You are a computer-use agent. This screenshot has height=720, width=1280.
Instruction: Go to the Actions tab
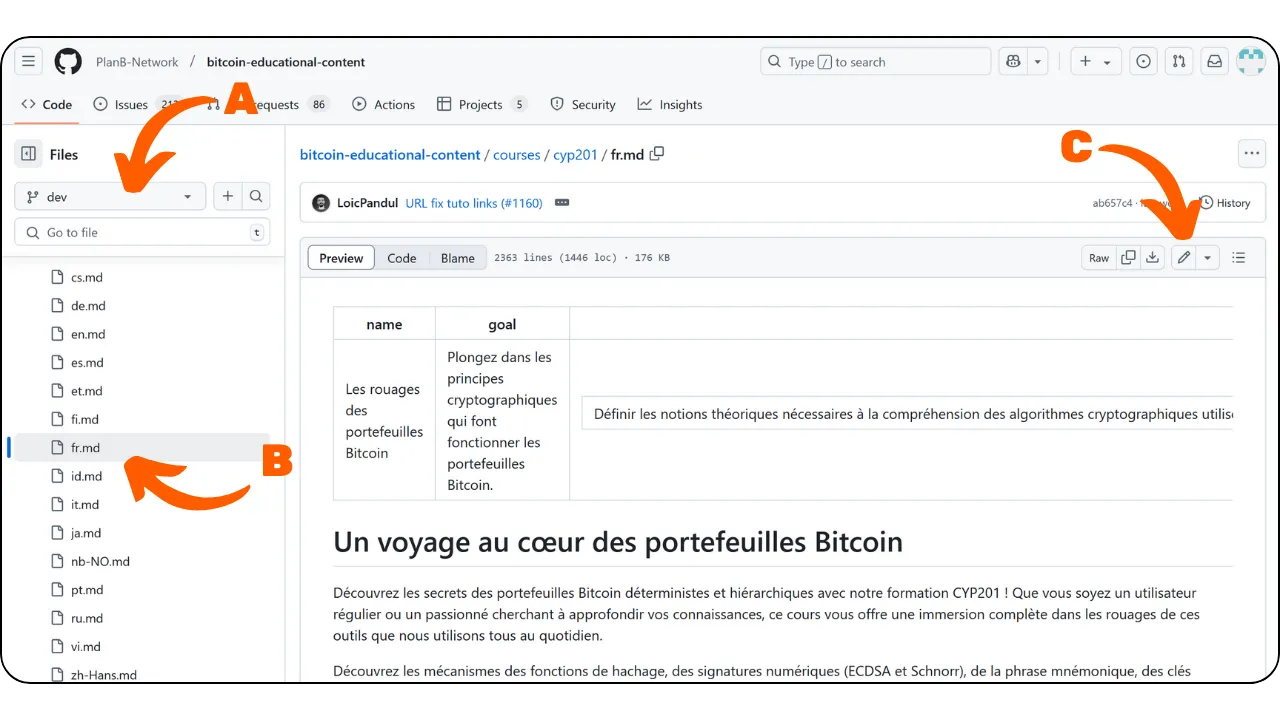click(x=384, y=104)
